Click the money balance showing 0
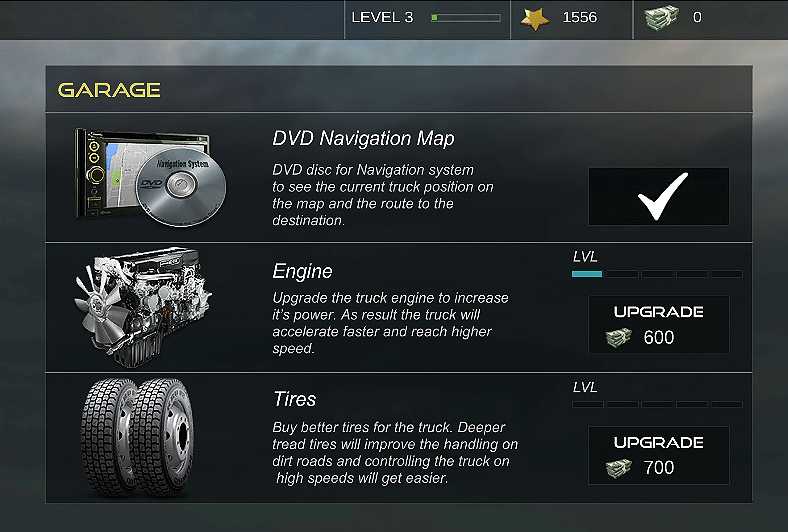Image resolution: width=788 pixels, height=532 pixels. click(697, 18)
